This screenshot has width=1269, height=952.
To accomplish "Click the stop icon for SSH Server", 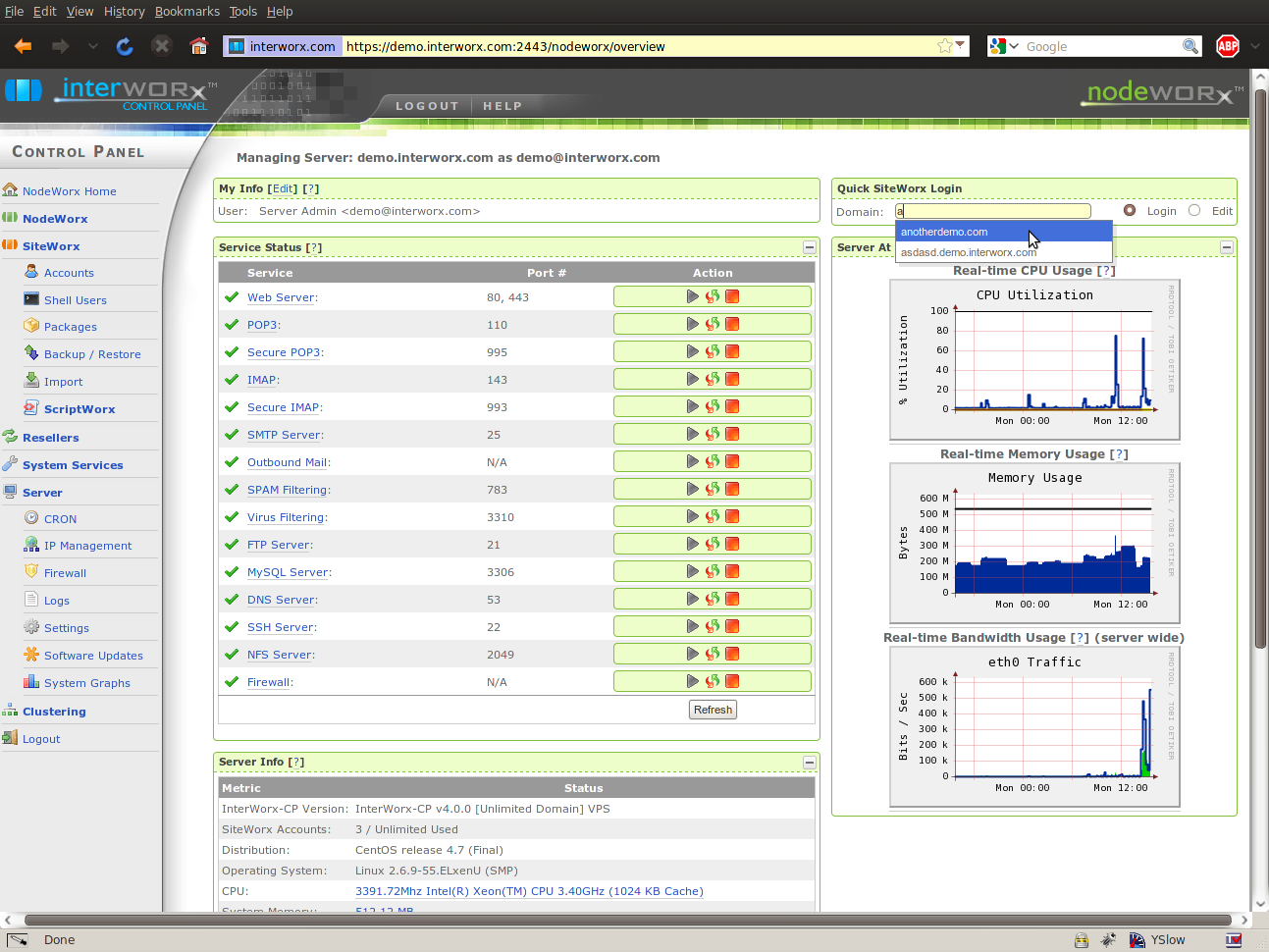I will click(x=732, y=626).
